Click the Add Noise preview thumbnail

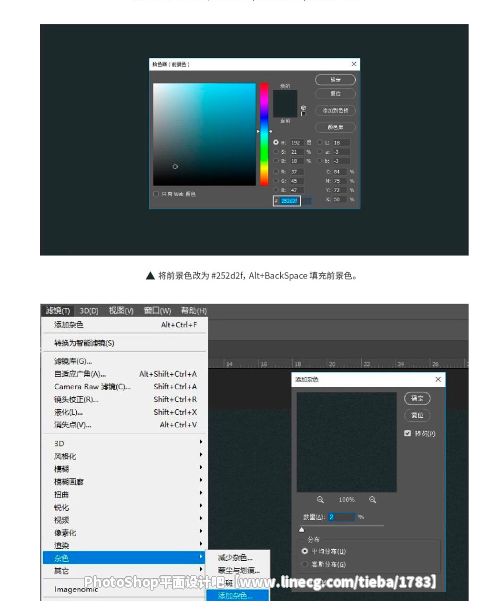pos(346,442)
